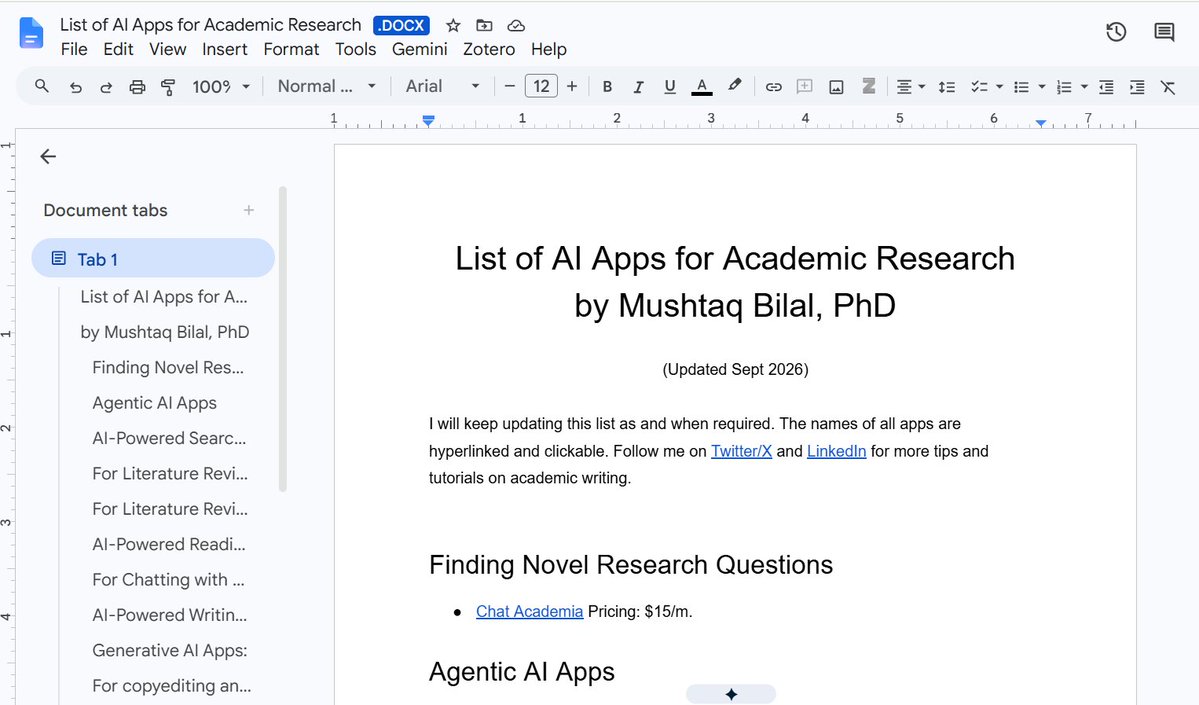
Task: Clear formatting
Action: pyautogui.click(x=1168, y=87)
